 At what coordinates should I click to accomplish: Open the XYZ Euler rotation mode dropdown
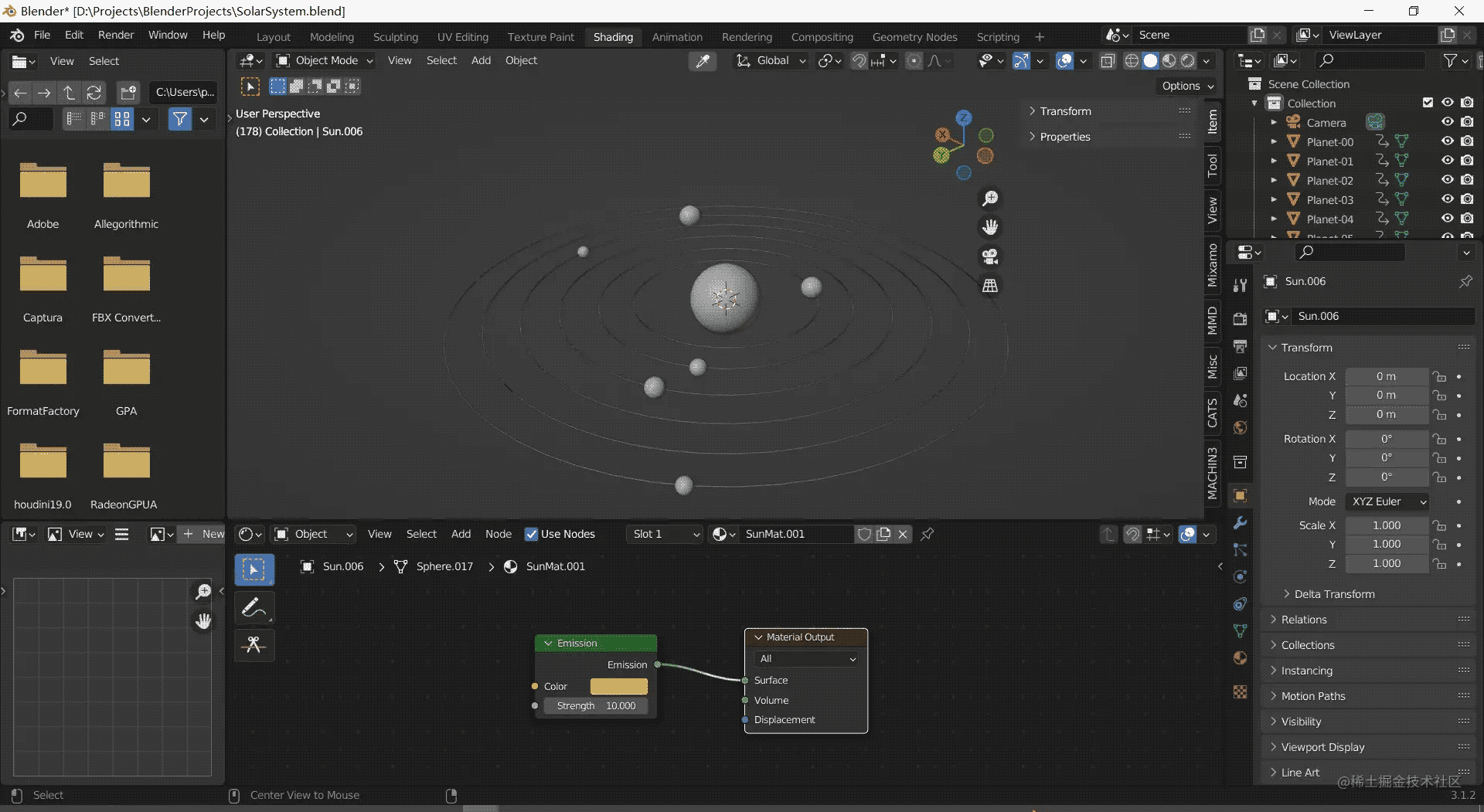pyautogui.click(x=1388, y=501)
